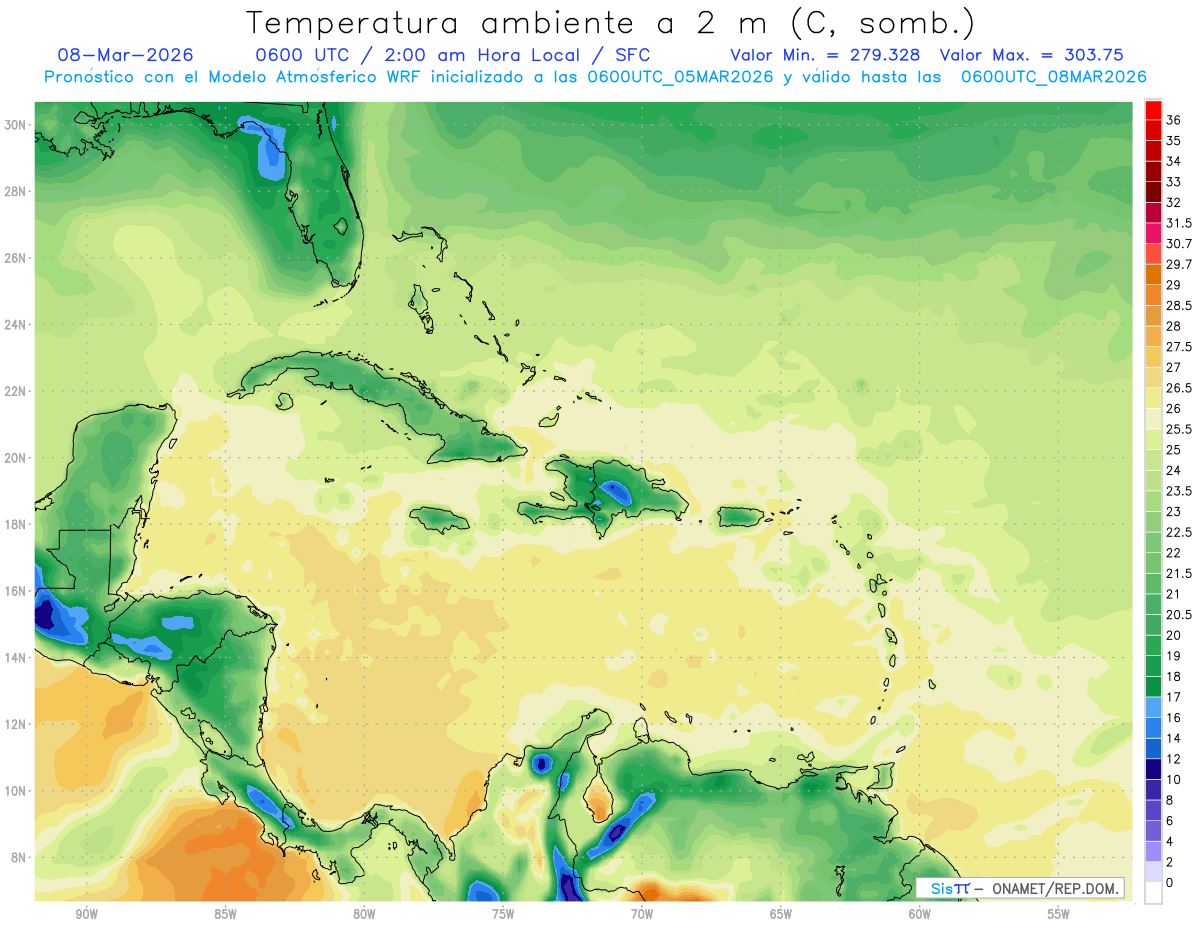Image resolution: width=1200 pixels, height=927 pixels.
Task: Click the legend value '31.5'
Action: pyautogui.click(x=1180, y=223)
